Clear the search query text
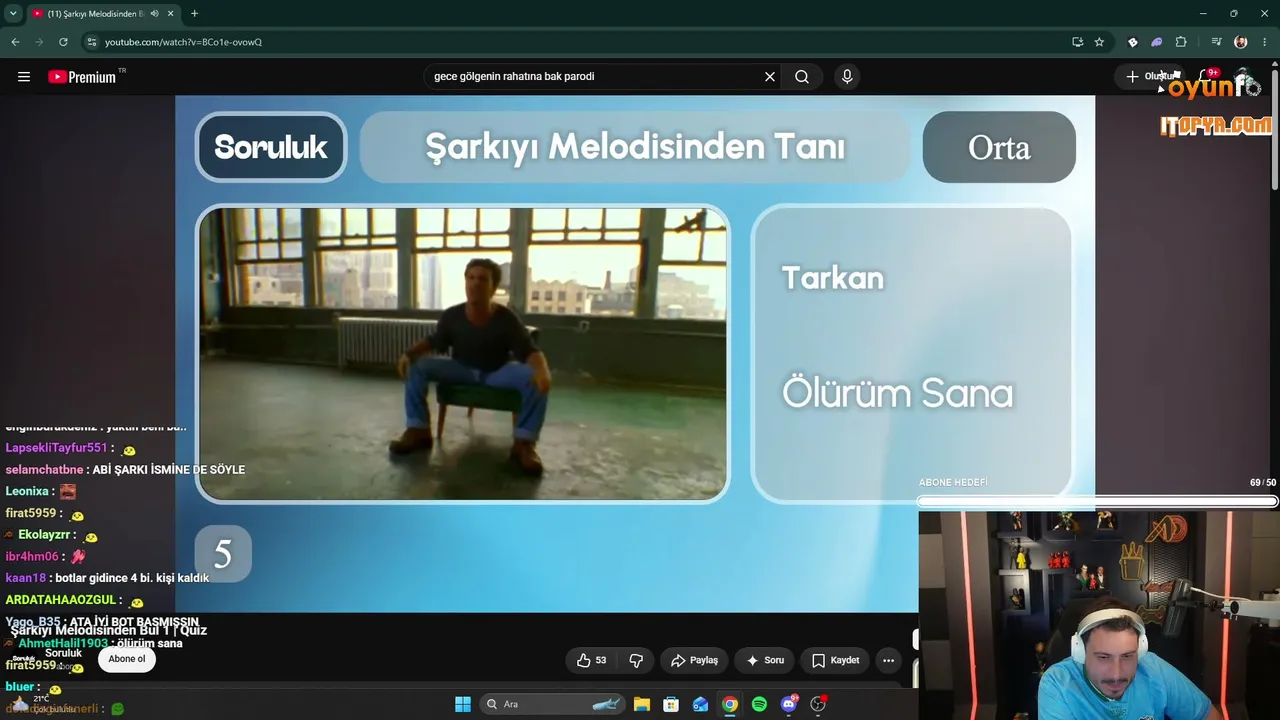This screenshot has width=1280, height=720. pos(770,77)
